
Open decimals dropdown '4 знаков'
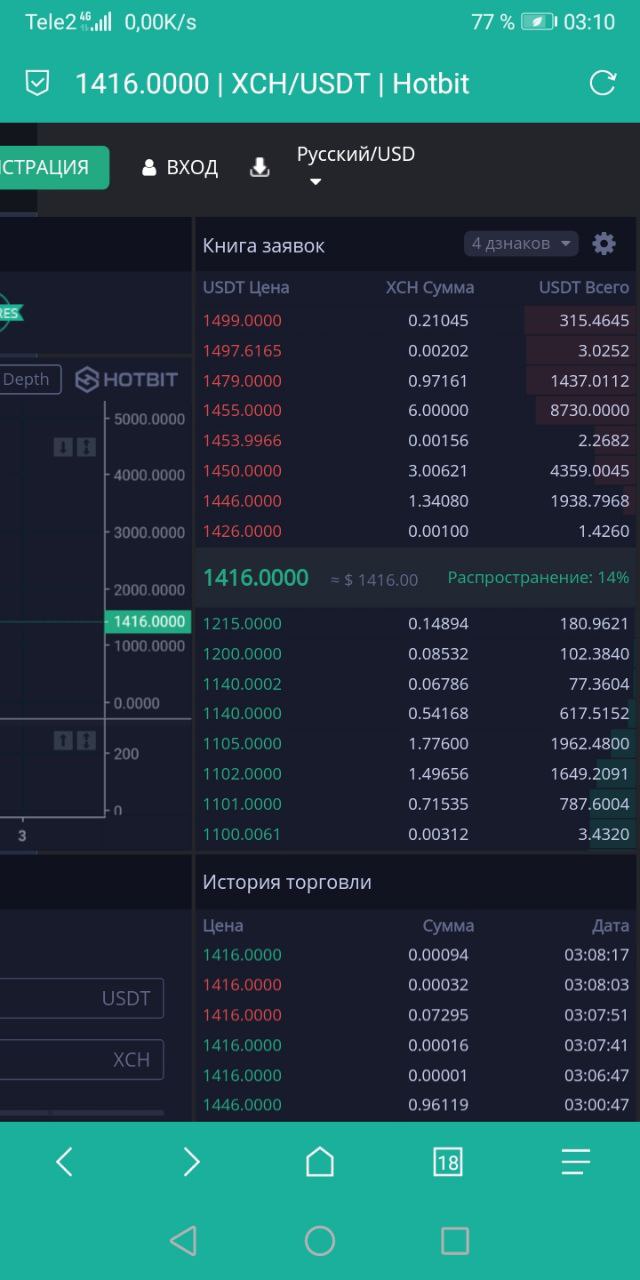pos(521,243)
